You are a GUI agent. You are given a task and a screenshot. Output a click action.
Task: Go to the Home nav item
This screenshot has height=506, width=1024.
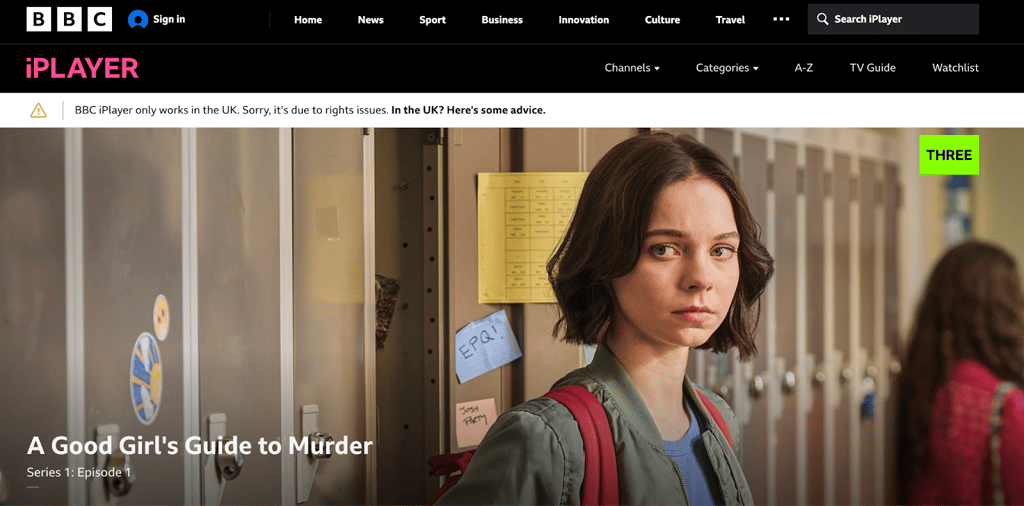tap(308, 20)
